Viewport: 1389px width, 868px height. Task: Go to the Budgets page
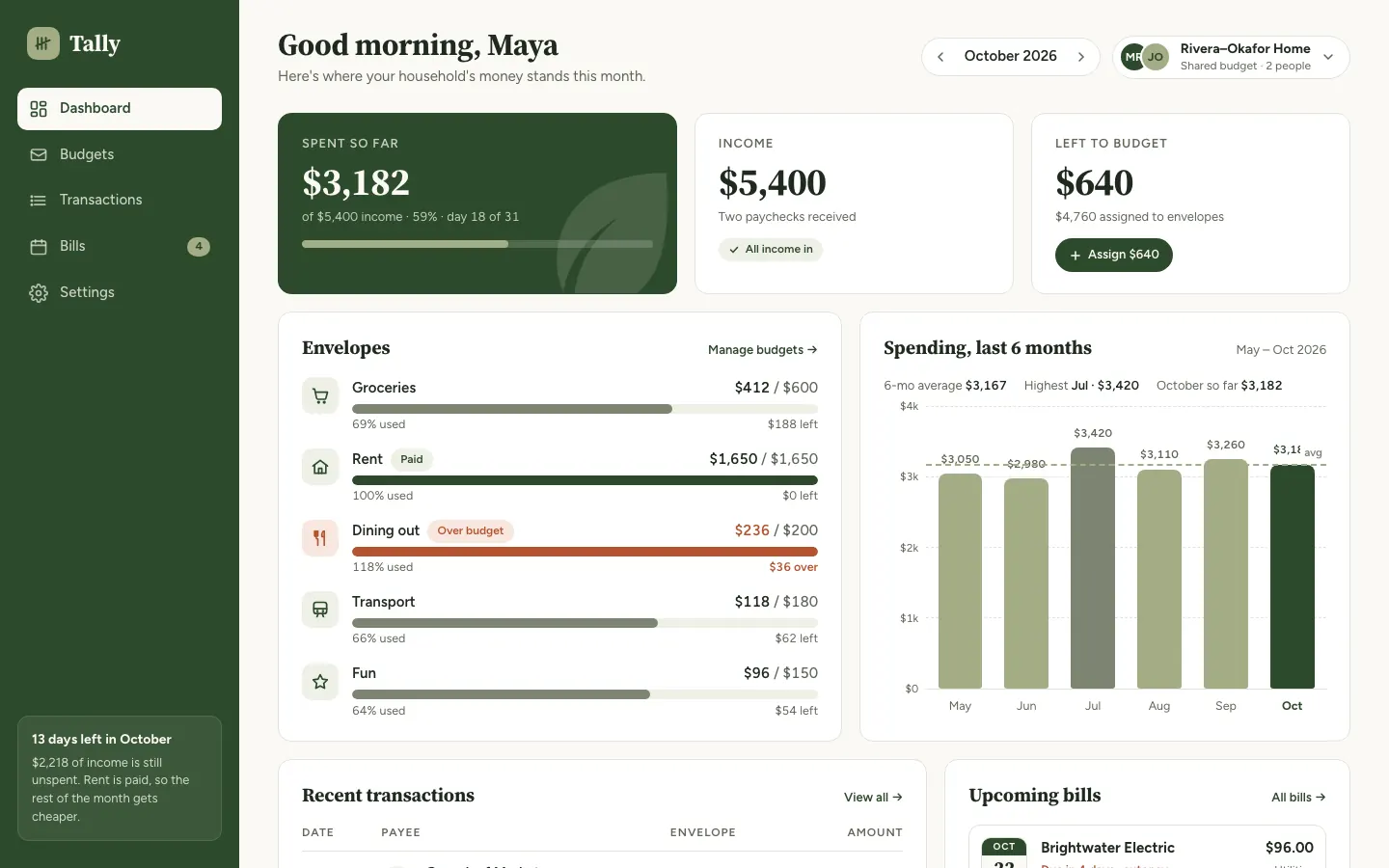[x=120, y=154]
